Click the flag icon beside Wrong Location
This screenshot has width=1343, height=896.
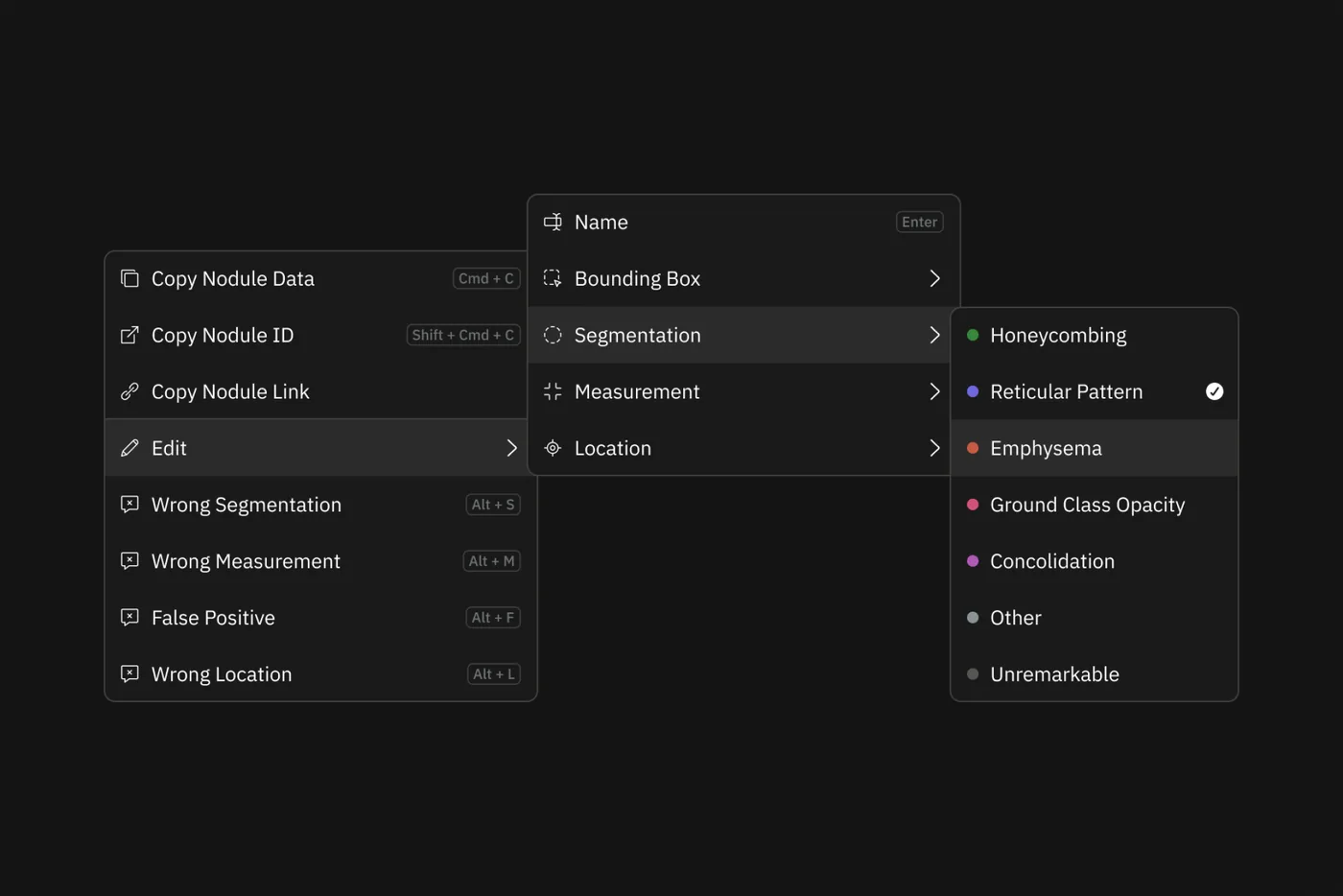coord(130,674)
